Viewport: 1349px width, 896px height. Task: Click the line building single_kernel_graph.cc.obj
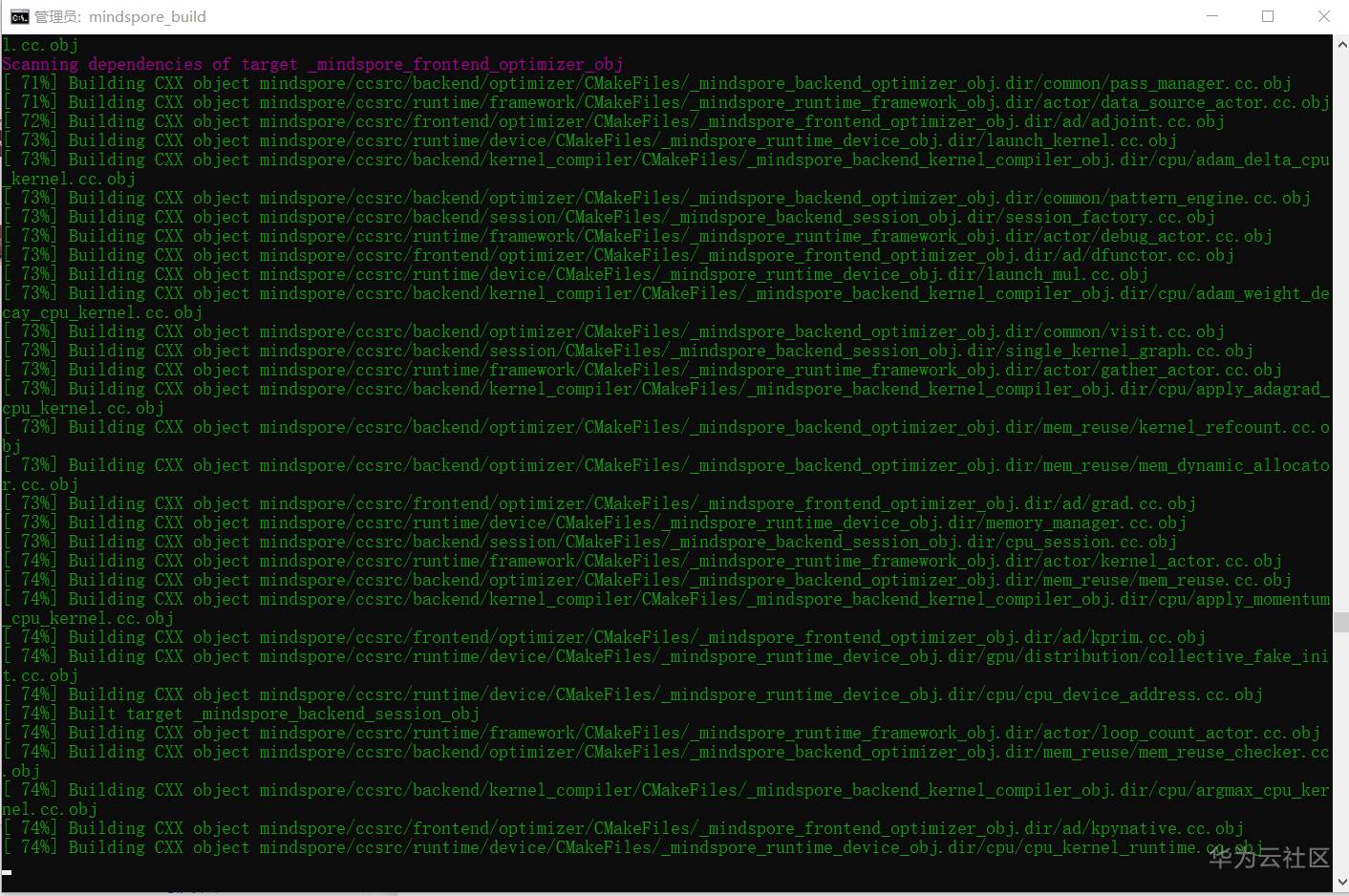[628, 351]
